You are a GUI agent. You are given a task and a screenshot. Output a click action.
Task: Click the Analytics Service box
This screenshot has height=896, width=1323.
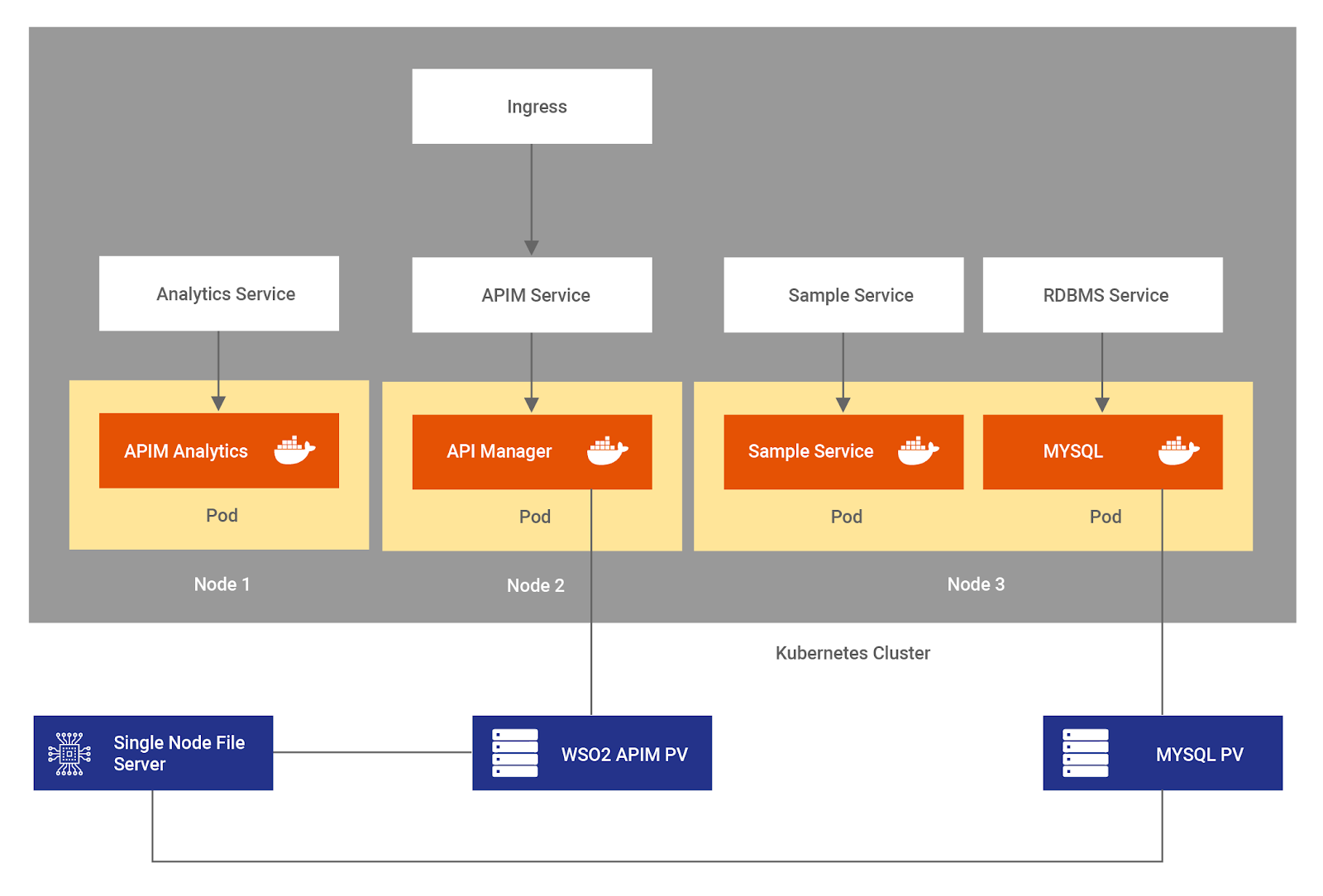[x=219, y=293]
